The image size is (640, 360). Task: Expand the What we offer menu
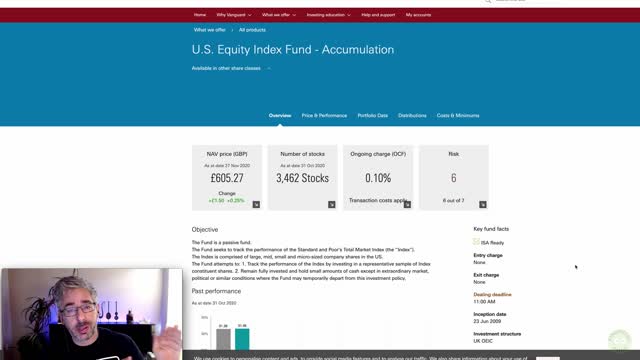pos(279,15)
